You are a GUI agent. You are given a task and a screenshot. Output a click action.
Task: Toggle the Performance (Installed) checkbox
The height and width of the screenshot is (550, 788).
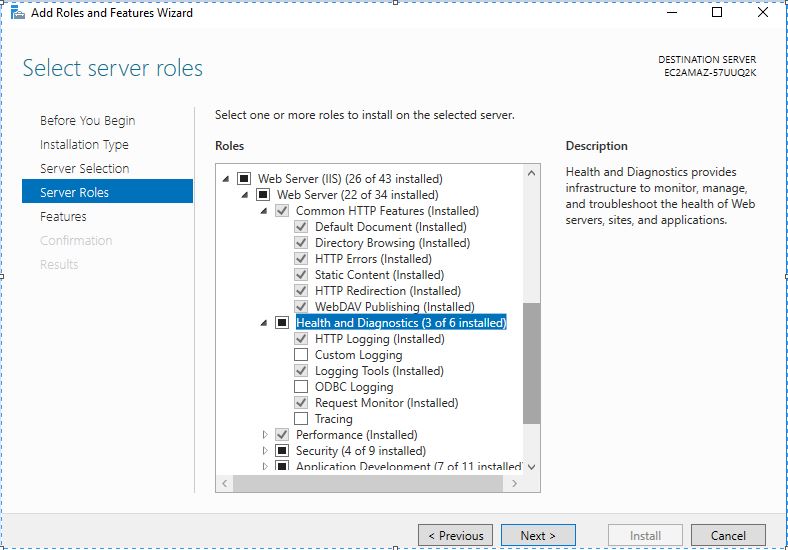(282, 434)
